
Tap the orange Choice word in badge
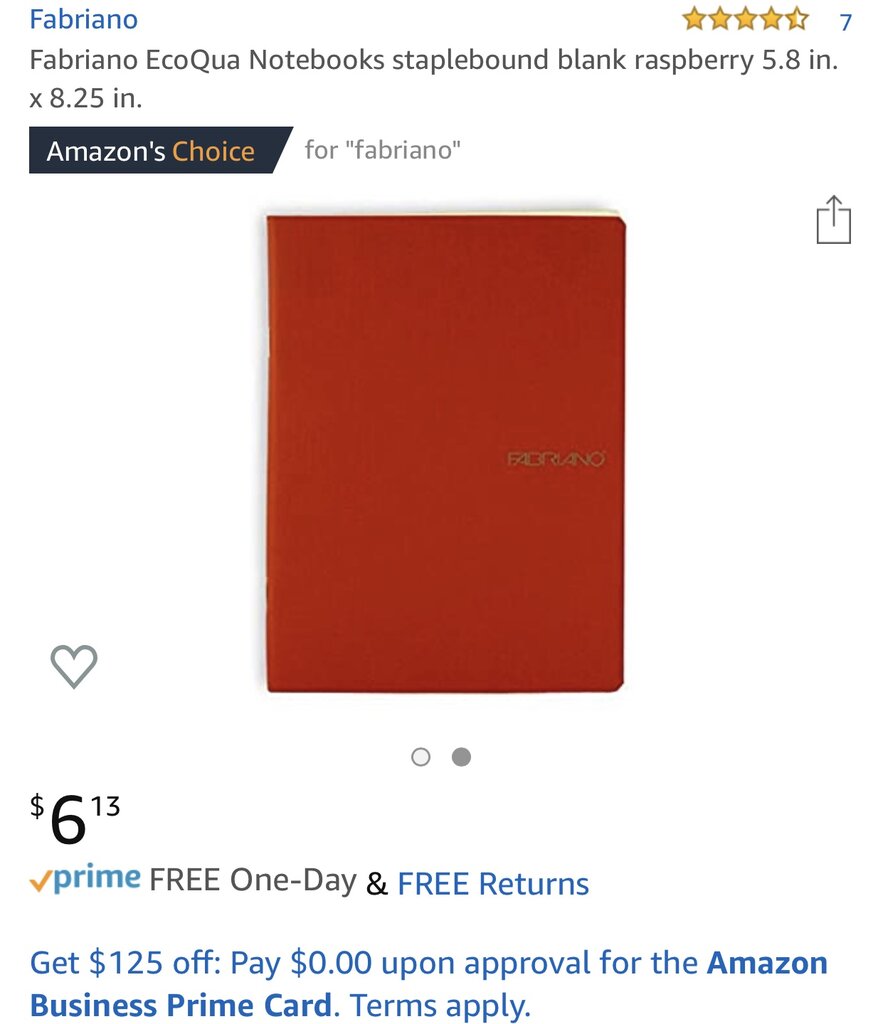pyautogui.click(x=213, y=152)
